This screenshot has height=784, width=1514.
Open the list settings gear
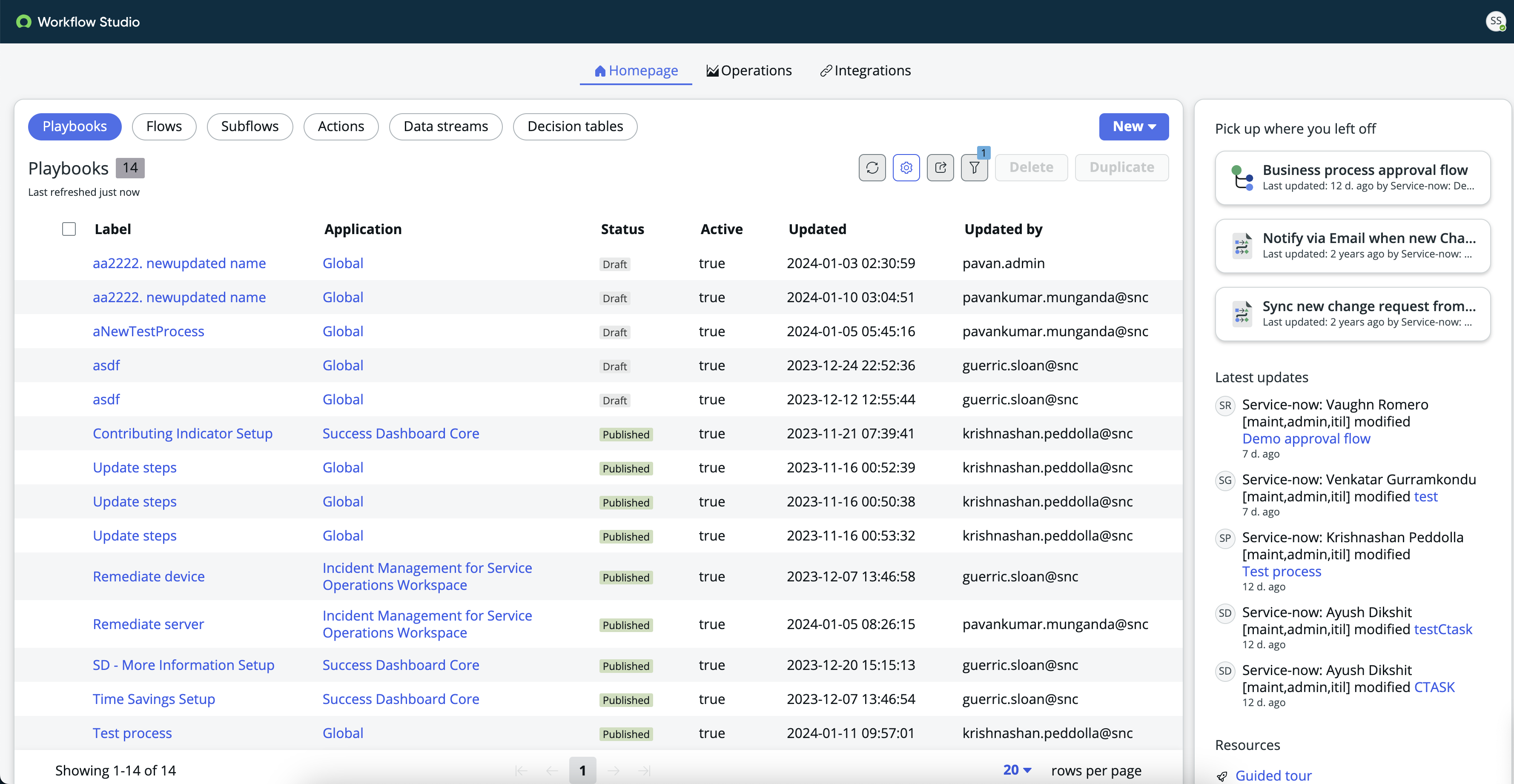click(906, 168)
